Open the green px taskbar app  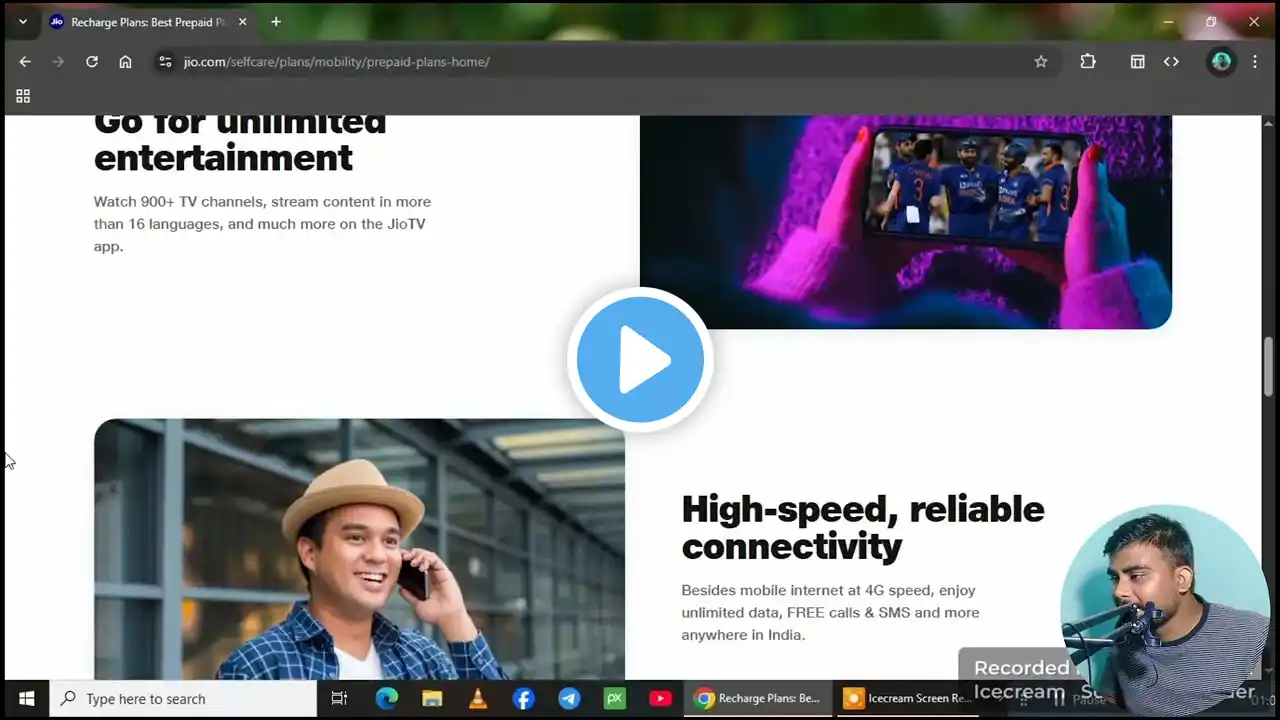click(x=615, y=698)
